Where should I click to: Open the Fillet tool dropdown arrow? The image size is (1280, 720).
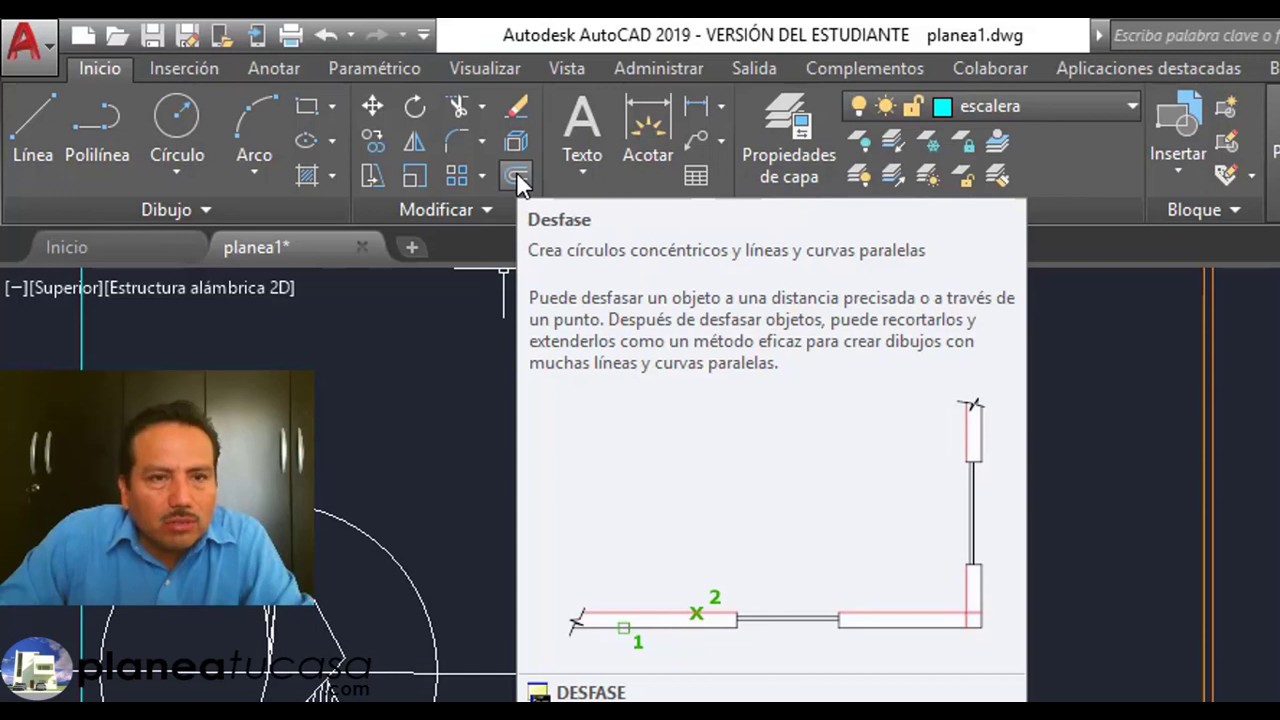(x=482, y=141)
